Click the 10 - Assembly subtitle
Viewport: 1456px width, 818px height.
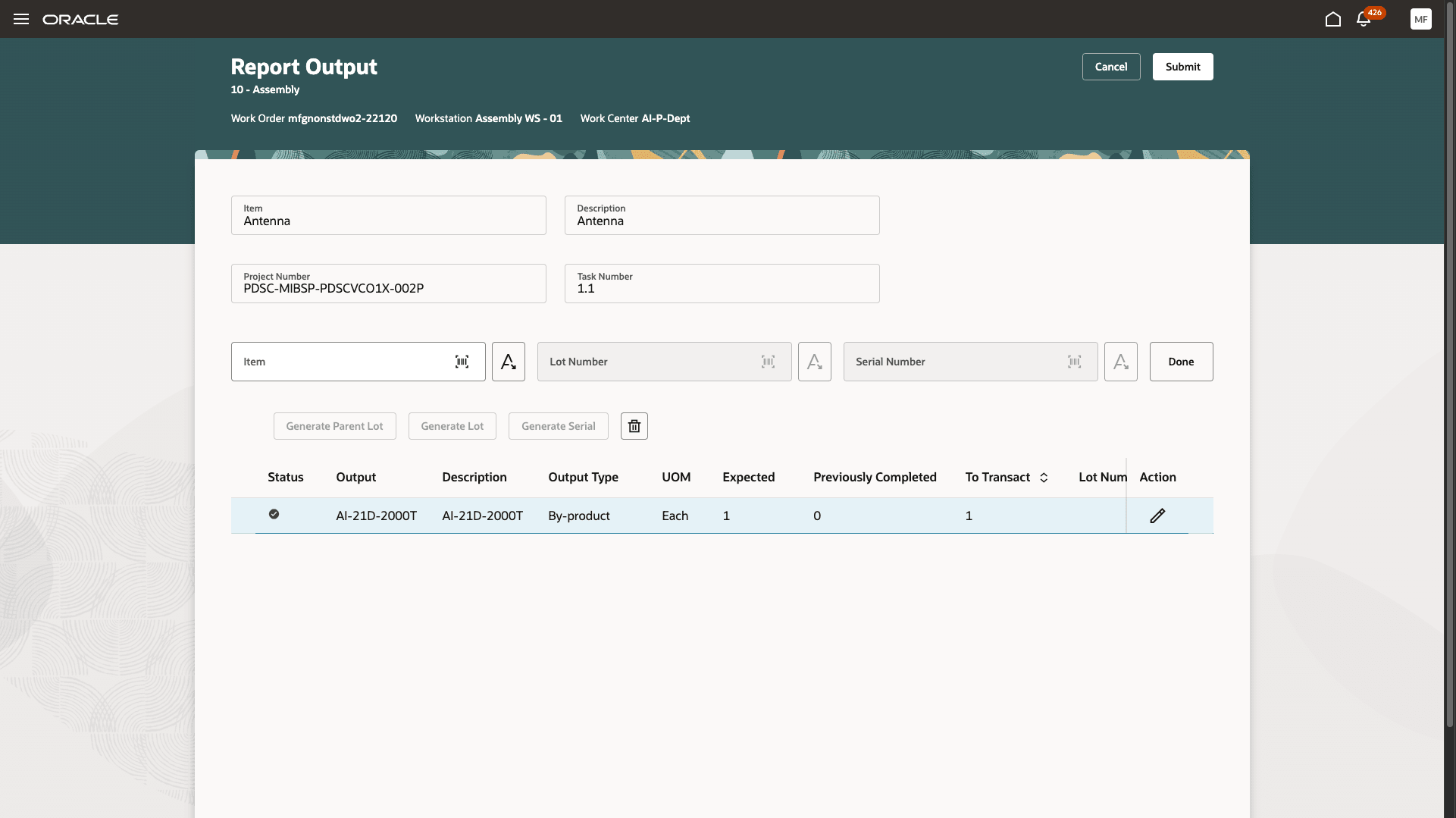[265, 89]
